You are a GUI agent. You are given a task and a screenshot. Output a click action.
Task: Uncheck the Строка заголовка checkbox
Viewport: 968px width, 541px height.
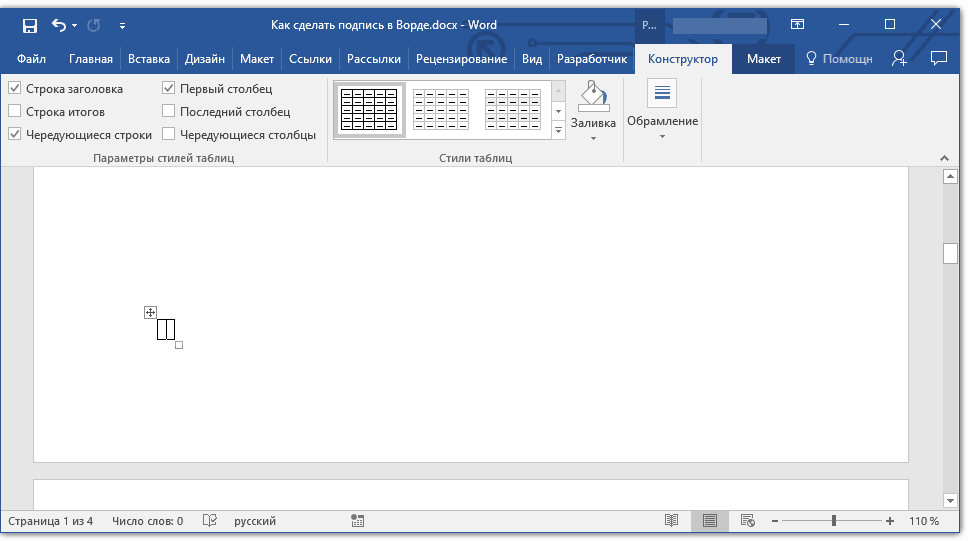(x=15, y=88)
